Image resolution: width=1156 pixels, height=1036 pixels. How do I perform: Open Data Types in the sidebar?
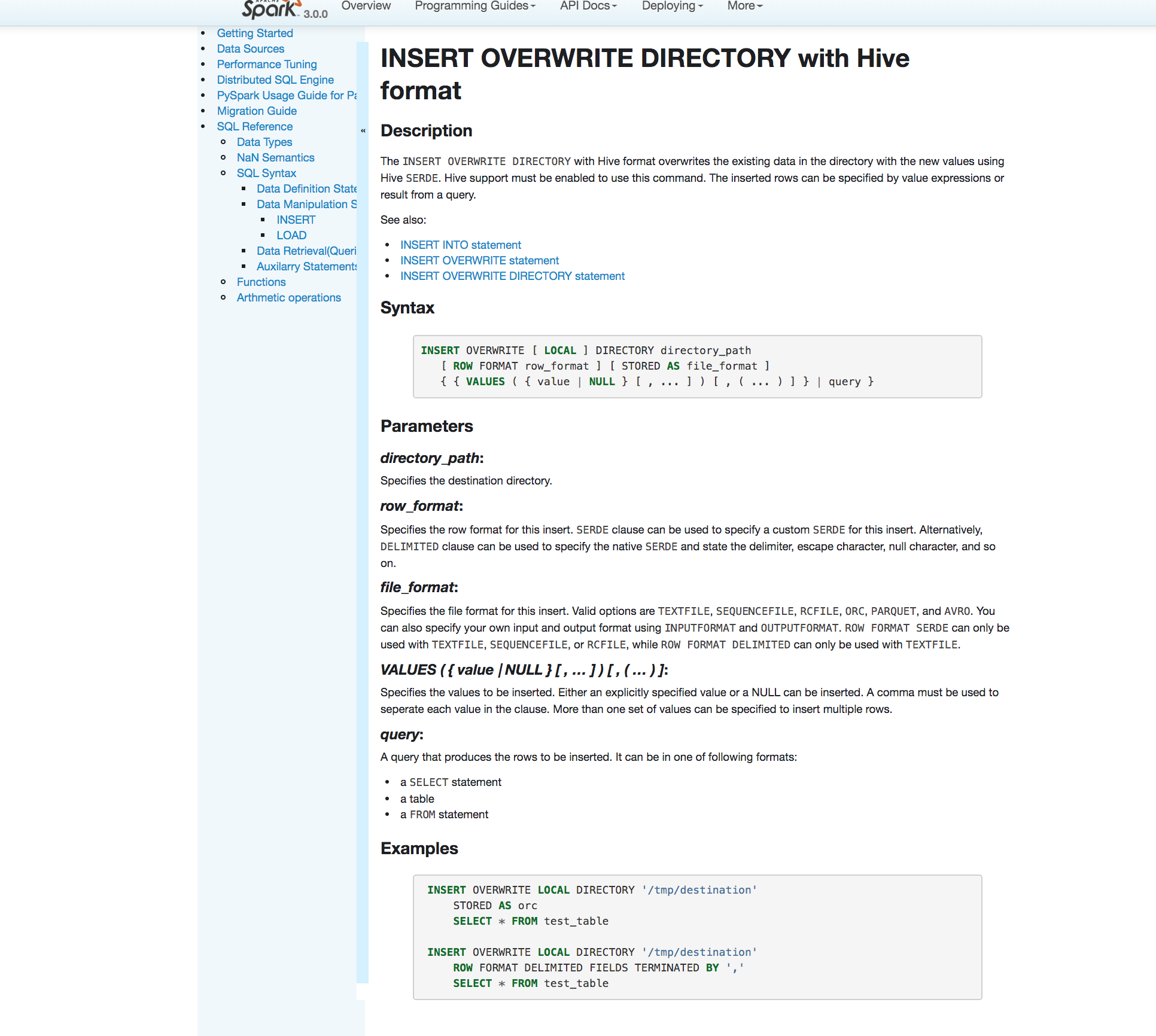[264, 142]
